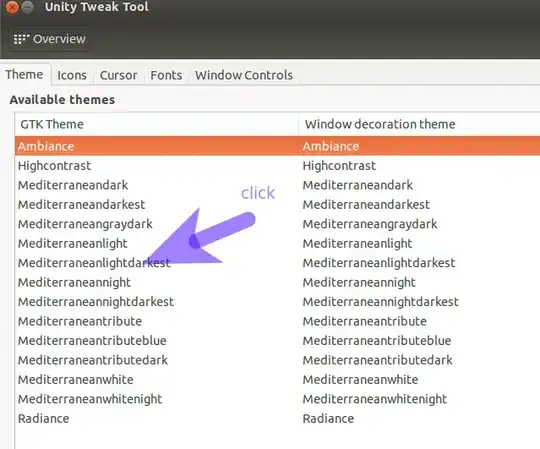Select Mediterraneantributeblue in GTK Theme column
The height and width of the screenshot is (449, 540).
92,341
